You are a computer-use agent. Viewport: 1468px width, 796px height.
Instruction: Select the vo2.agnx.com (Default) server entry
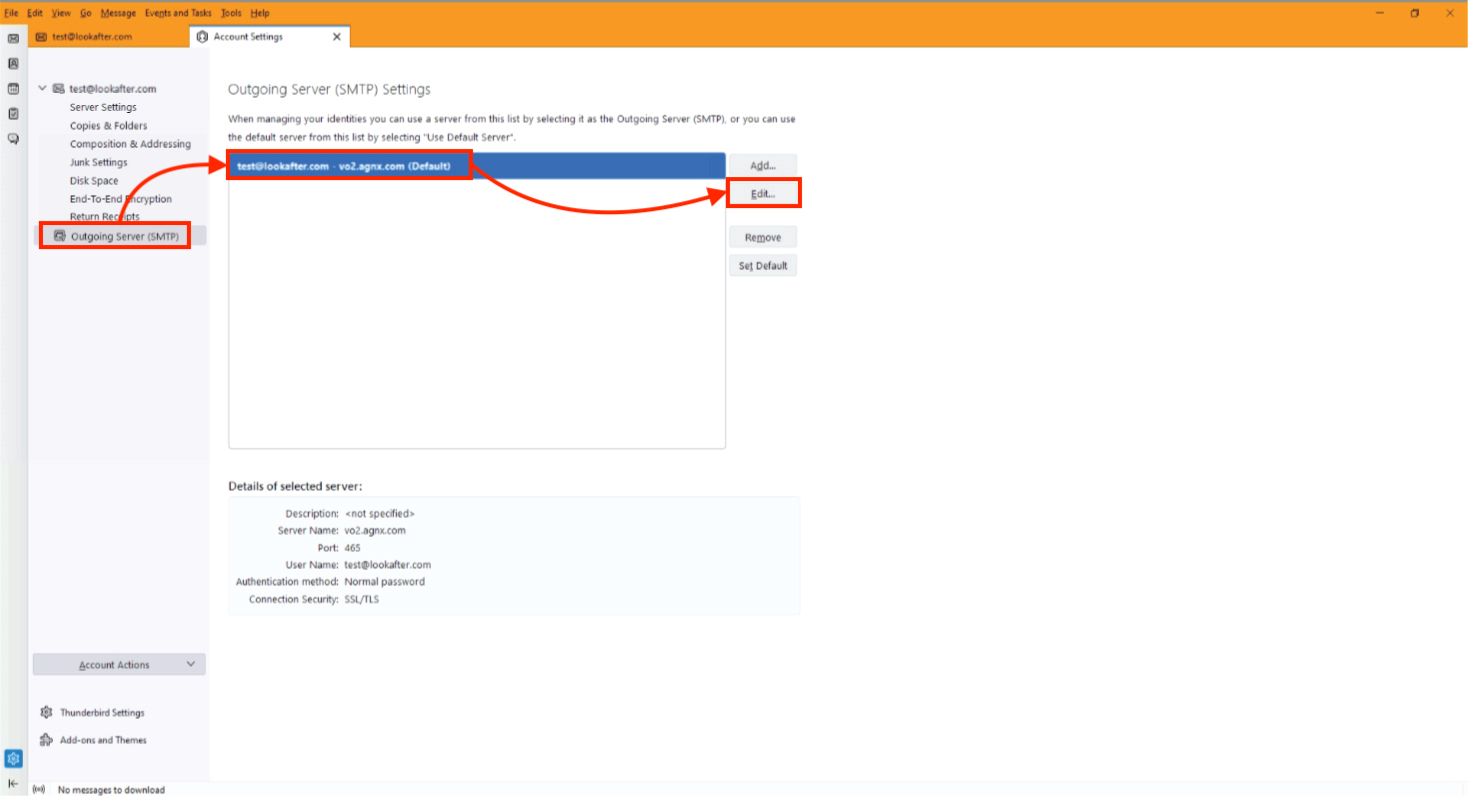350,166
